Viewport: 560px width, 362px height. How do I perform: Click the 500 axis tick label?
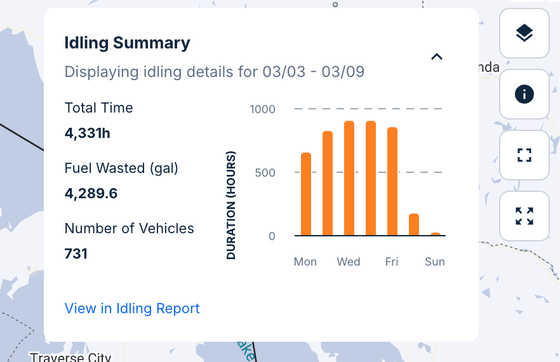[265, 173]
